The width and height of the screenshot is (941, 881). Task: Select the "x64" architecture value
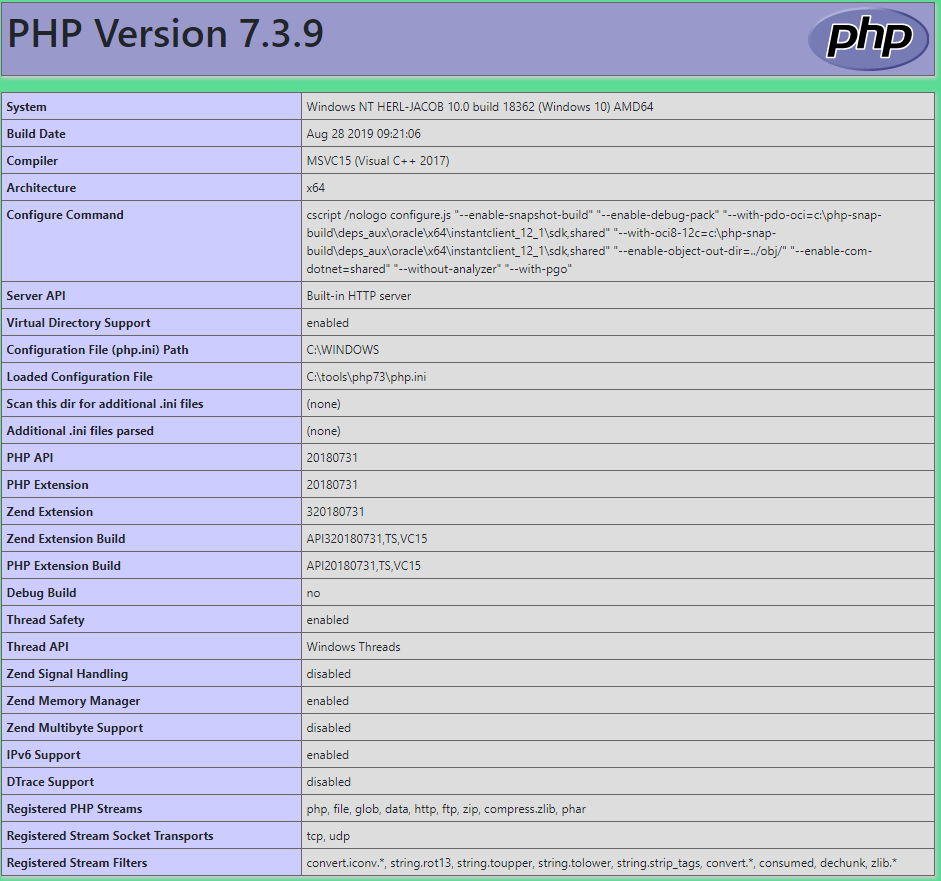(316, 188)
